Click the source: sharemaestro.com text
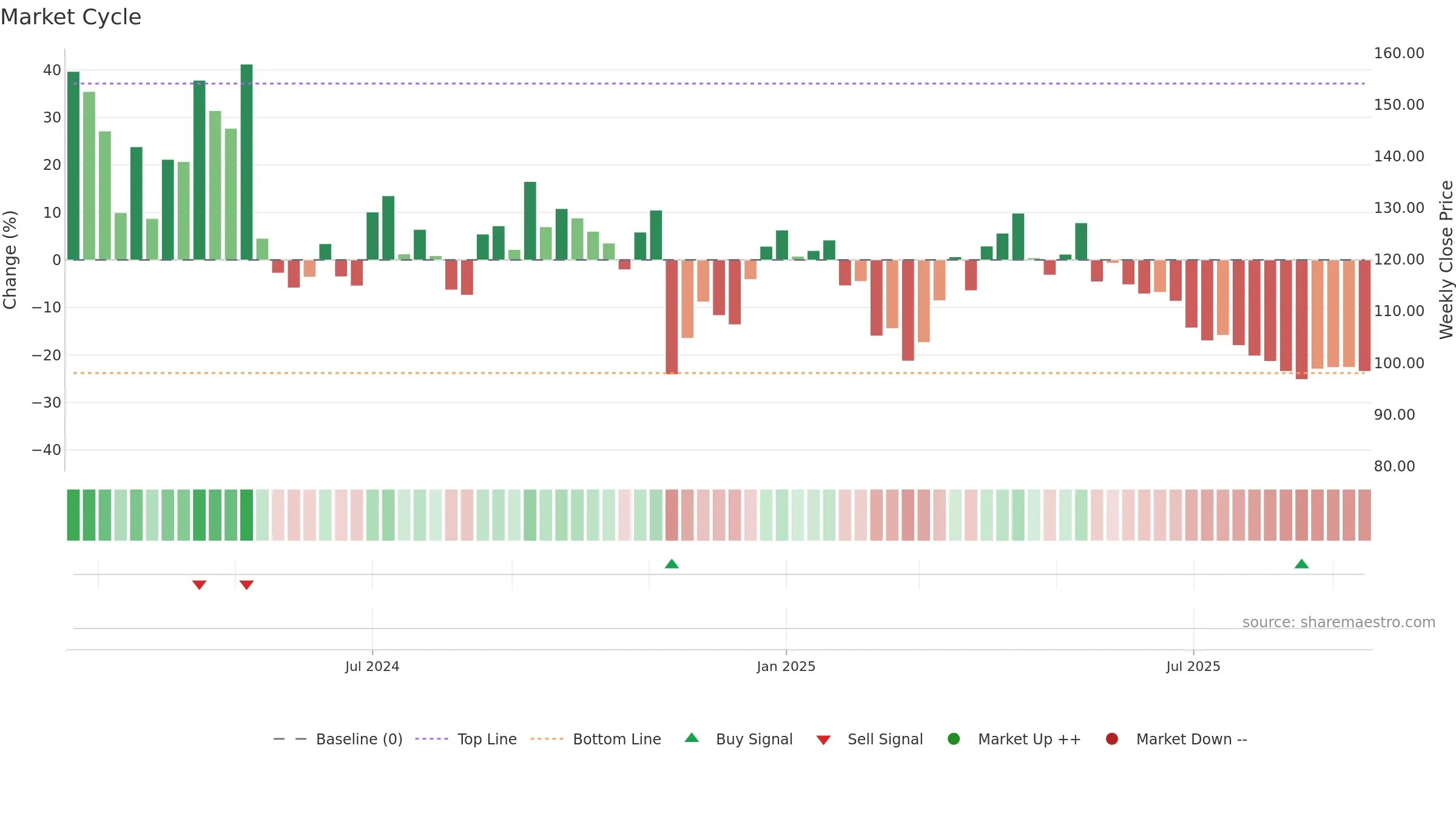 (1339, 622)
